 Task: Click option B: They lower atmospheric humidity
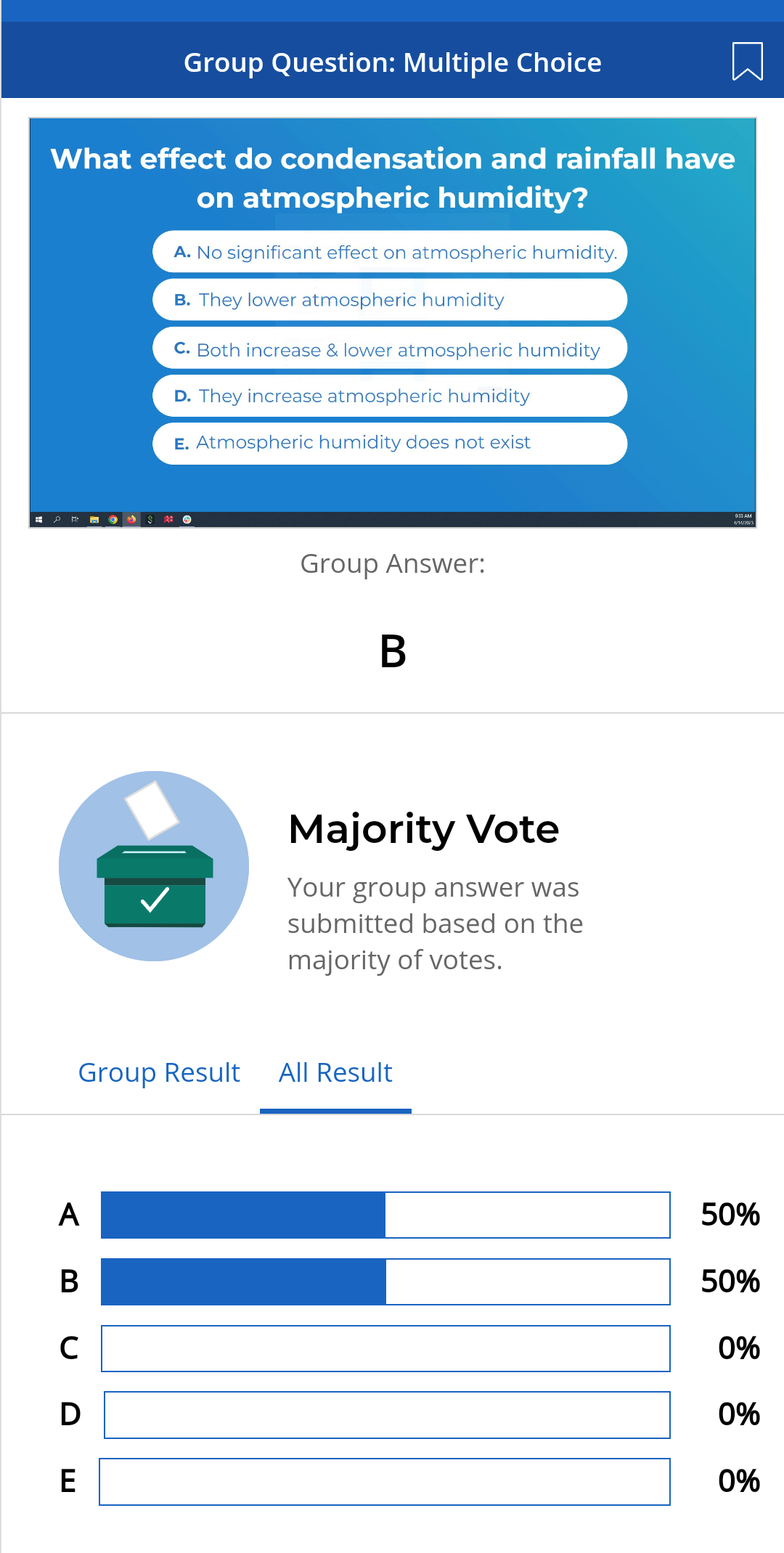click(389, 299)
